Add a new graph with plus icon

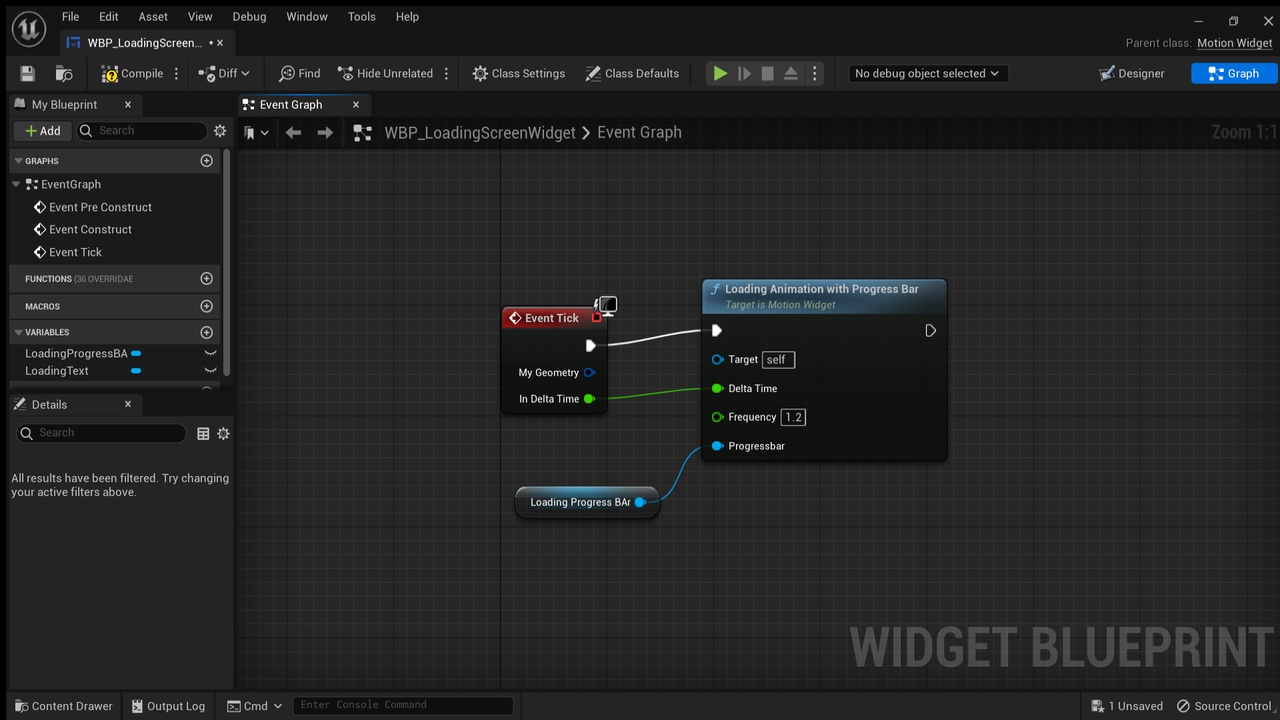[x=207, y=160]
